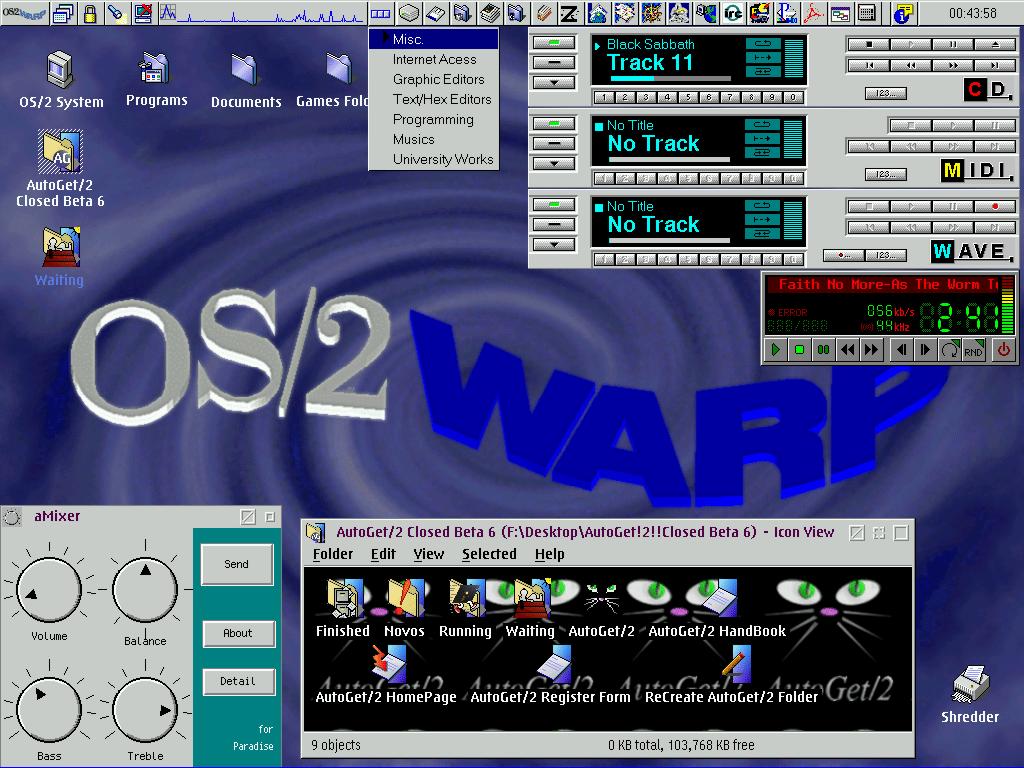Open the Acrobat PDF icon in toolbar
Image resolution: width=1024 pixels, height=768 pixels.
813,13
